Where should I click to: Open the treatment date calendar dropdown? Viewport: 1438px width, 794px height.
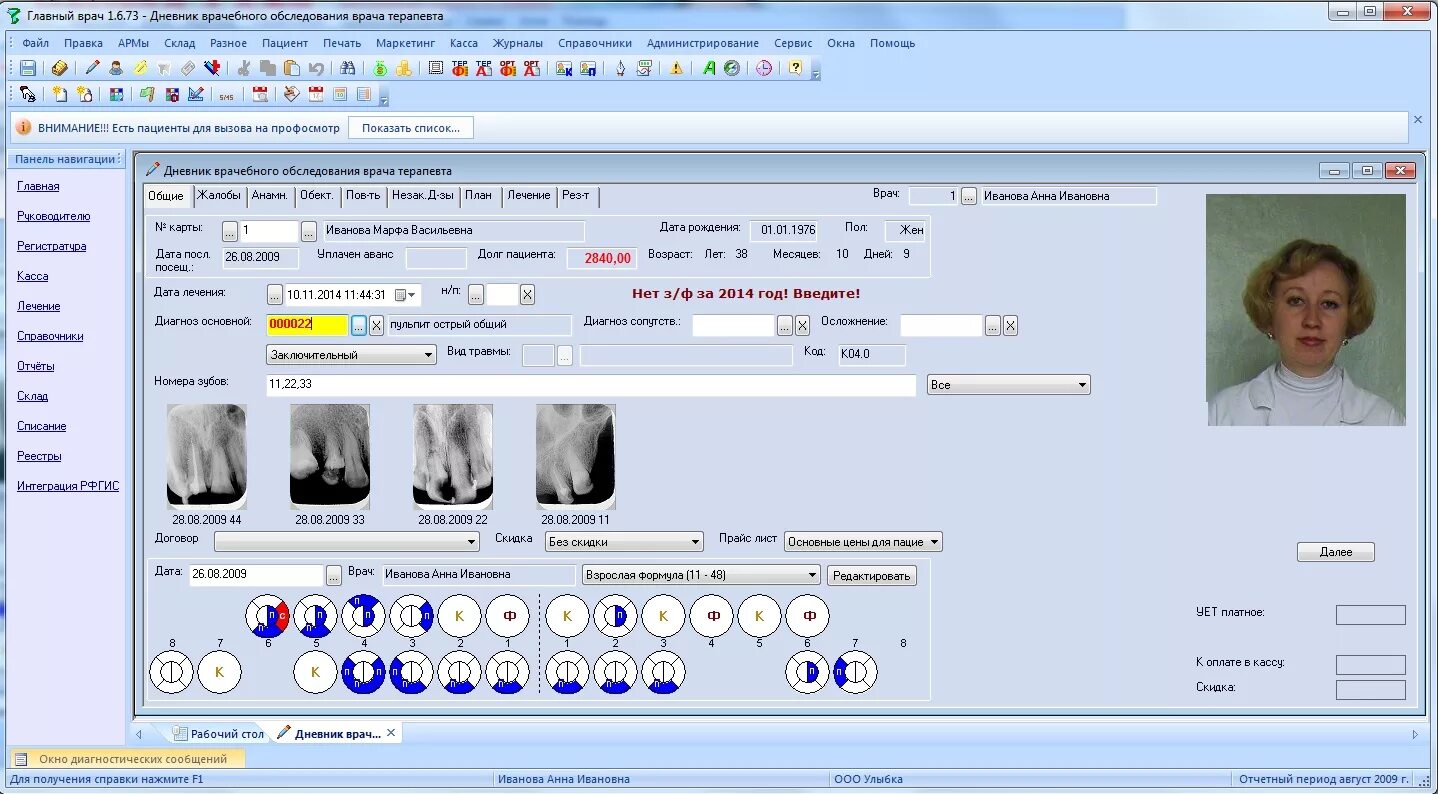click(x=406, y=295)
